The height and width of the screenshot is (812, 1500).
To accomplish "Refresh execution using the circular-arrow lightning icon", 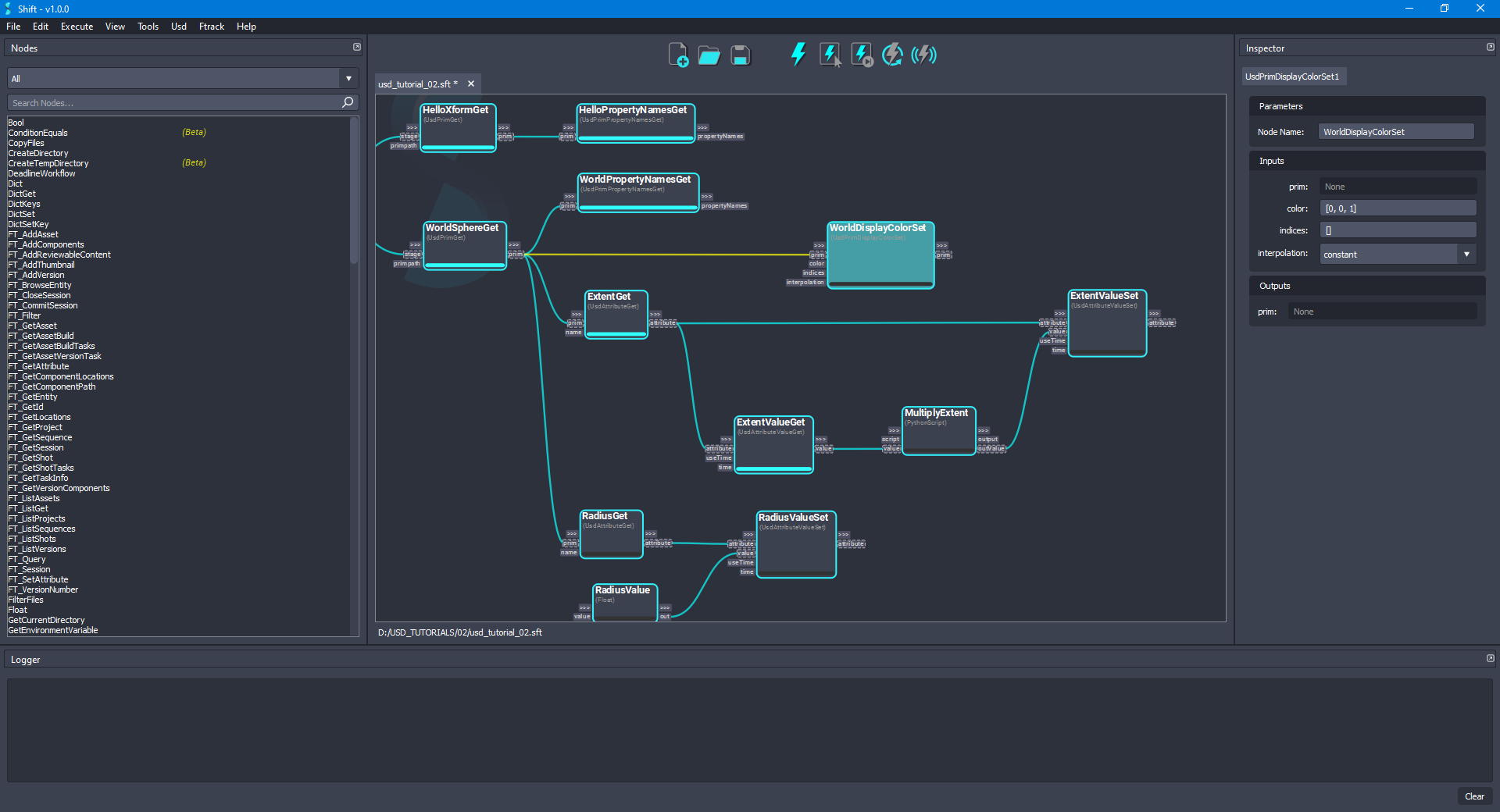I will pos(892,54).
